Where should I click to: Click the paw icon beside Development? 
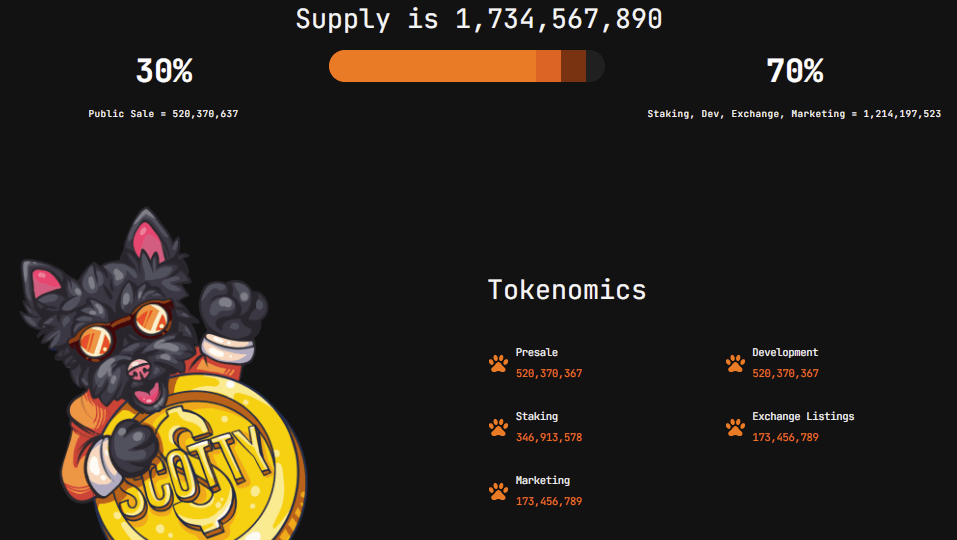735,363
